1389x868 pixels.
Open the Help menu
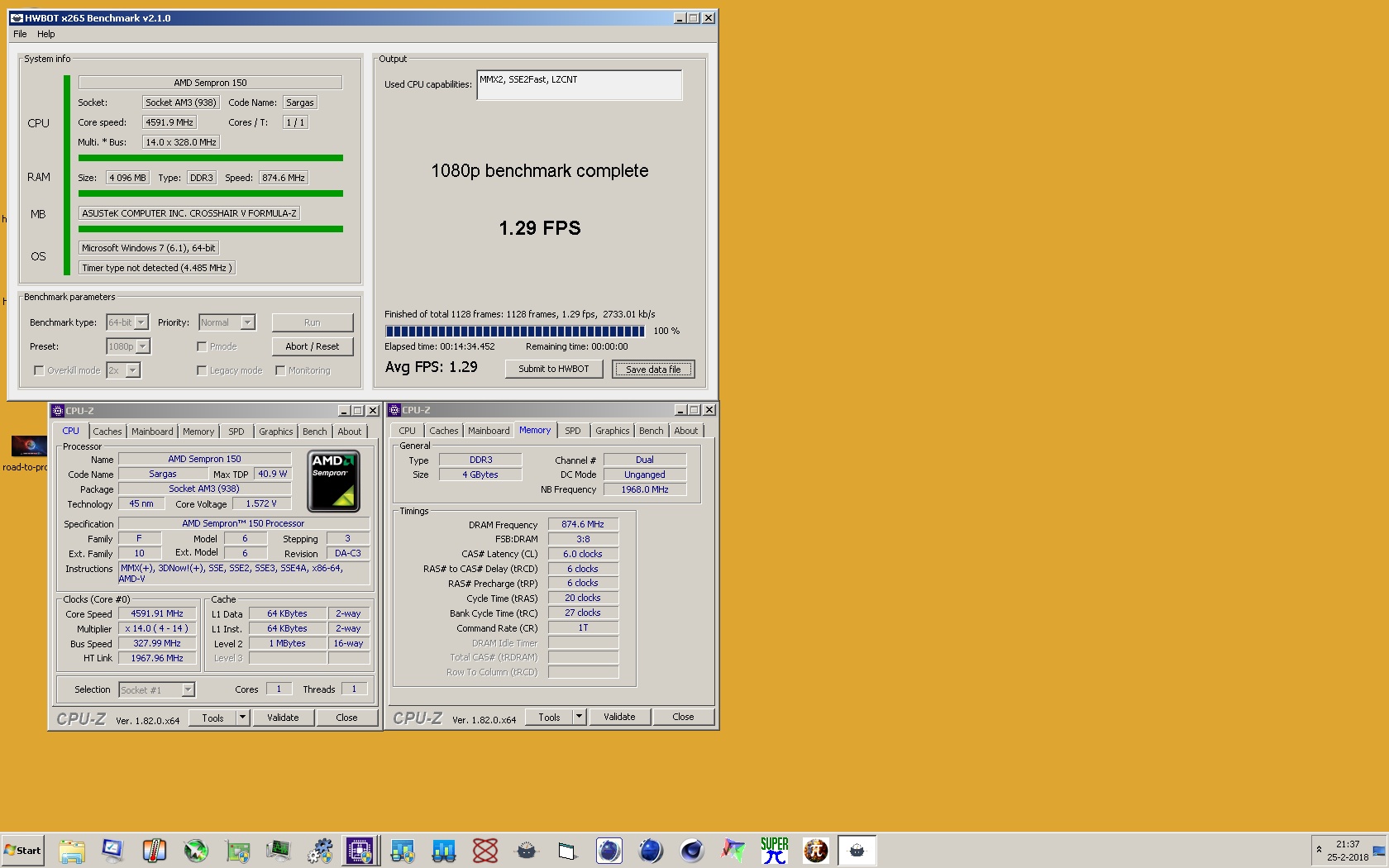pos(46,34)
